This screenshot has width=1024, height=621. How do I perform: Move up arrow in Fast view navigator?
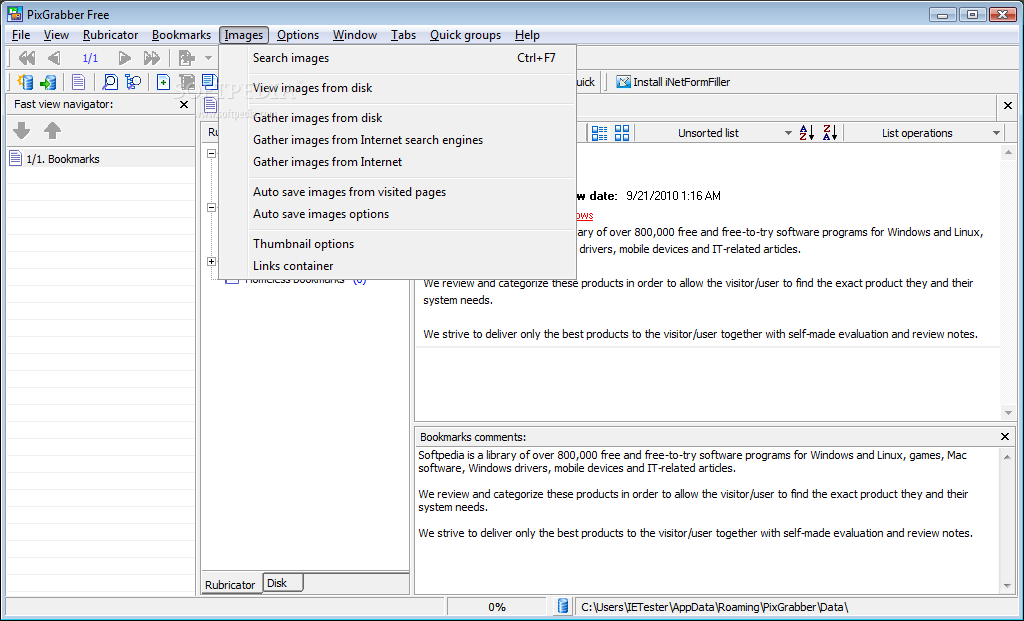[52, 131]
